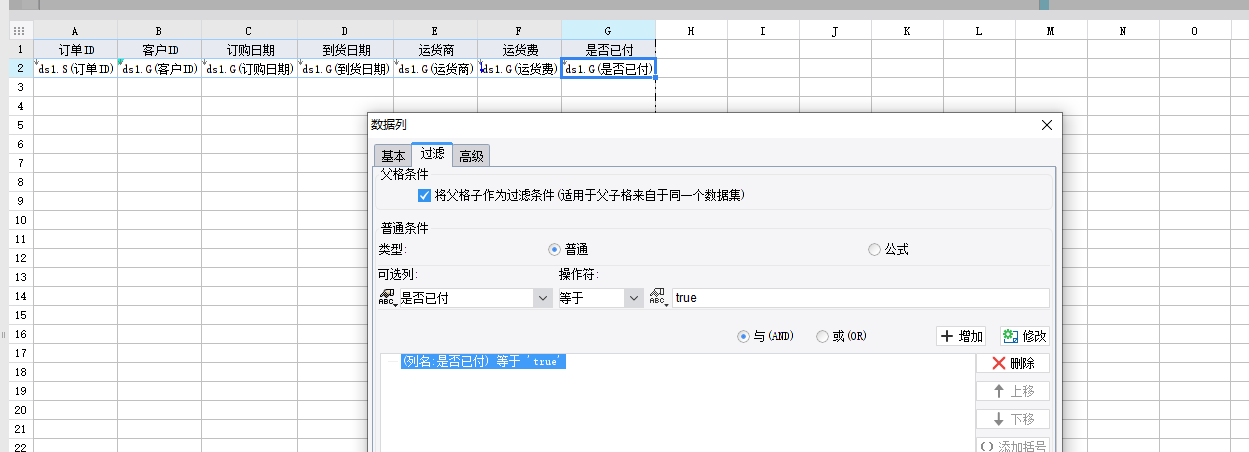1249x452 pixels.
Task: Click cell 客户ID in row 1
Action: (x=160, y=50)
